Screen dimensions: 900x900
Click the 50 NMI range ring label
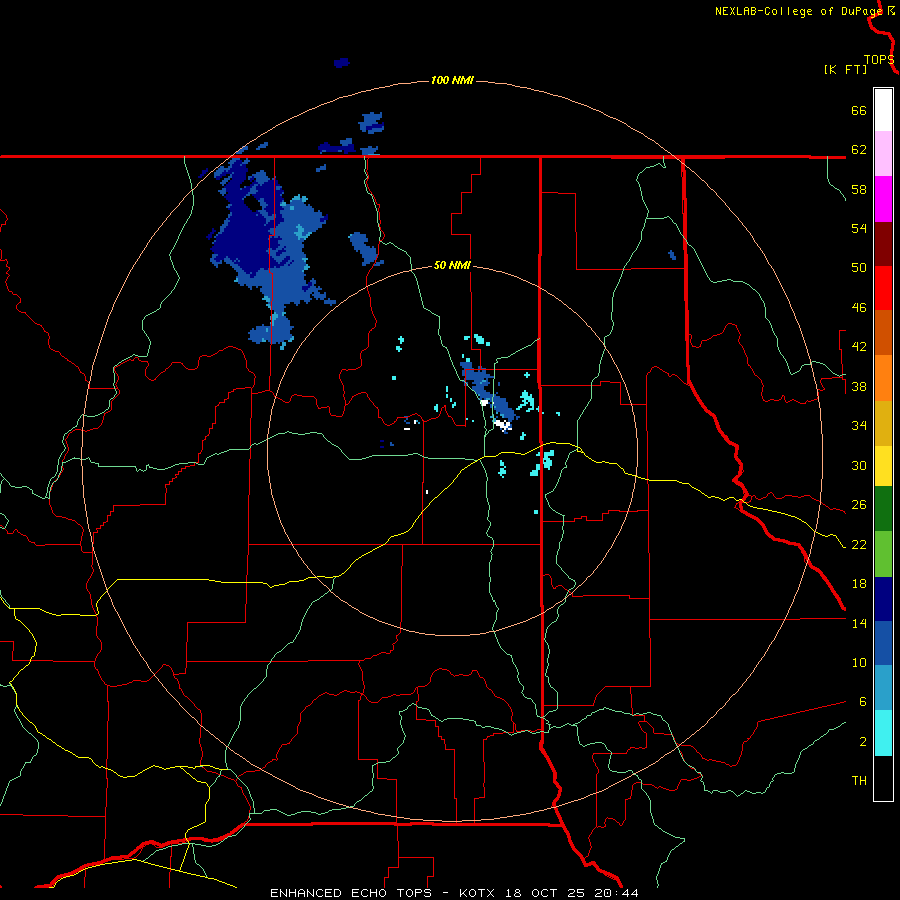tap(452, 265)
